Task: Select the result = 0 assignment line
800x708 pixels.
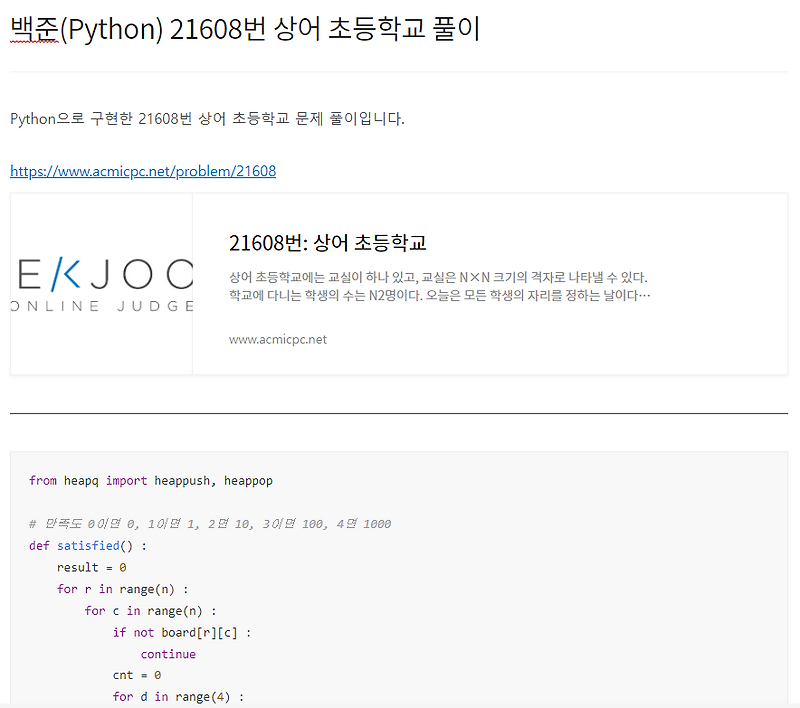Action: [x=93, y=567]
